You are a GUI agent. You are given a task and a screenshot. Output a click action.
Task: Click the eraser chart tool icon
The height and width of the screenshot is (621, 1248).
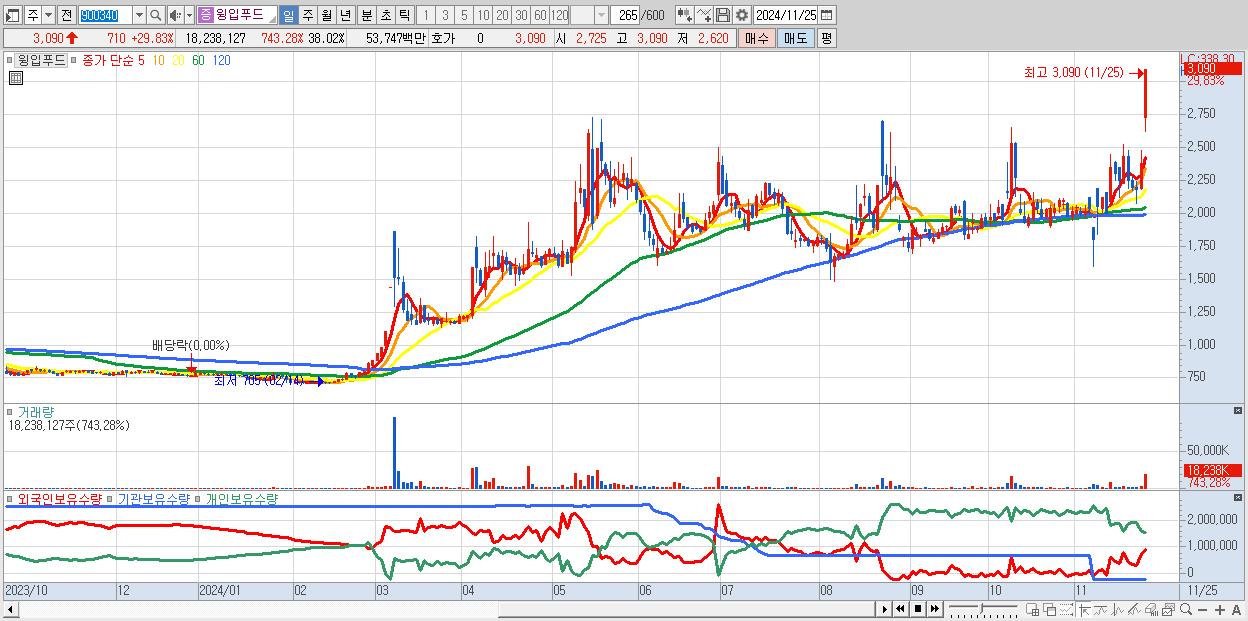[1151, 610]
